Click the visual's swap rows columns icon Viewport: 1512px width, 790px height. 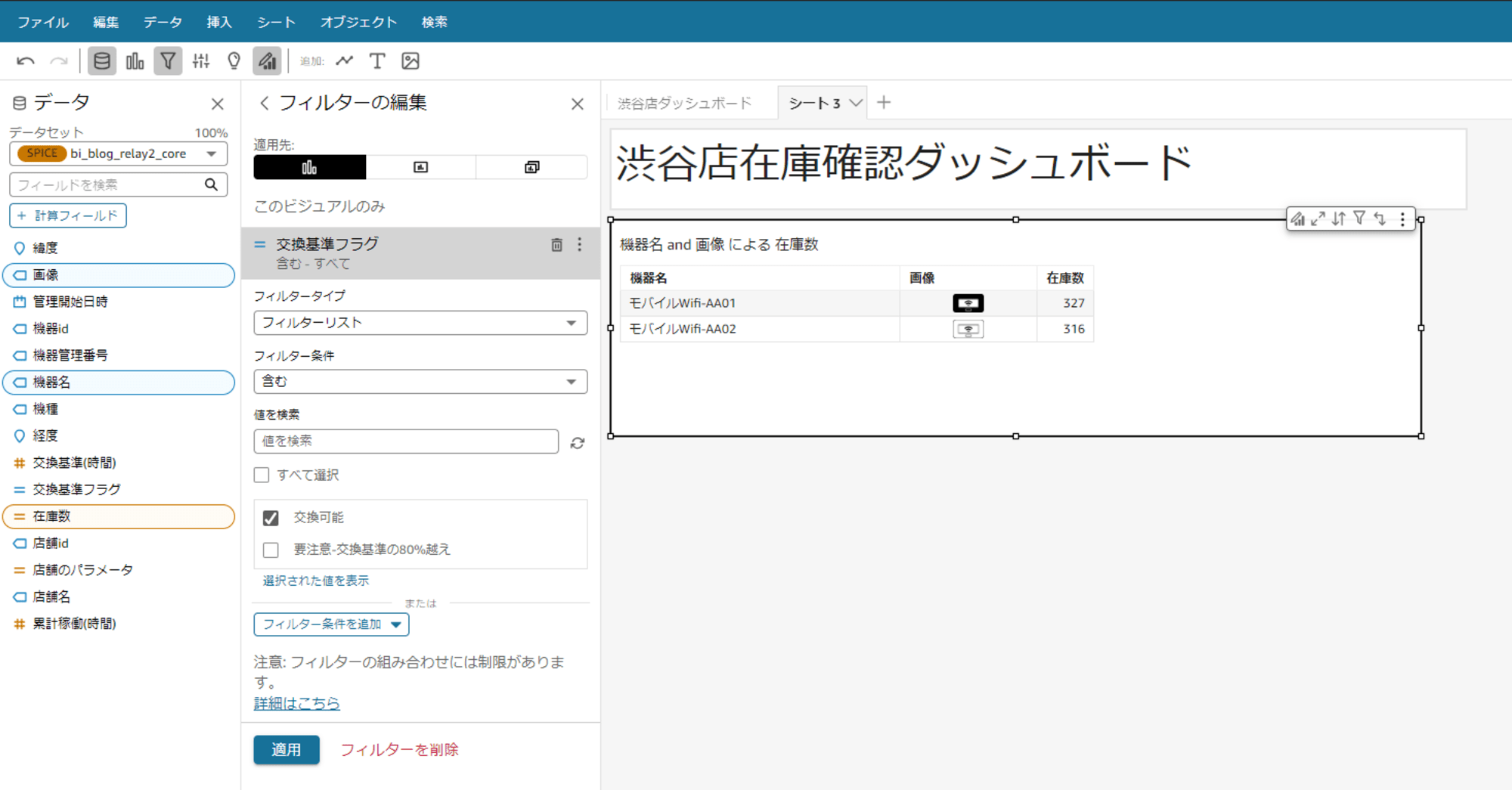tap(1380, 218)
